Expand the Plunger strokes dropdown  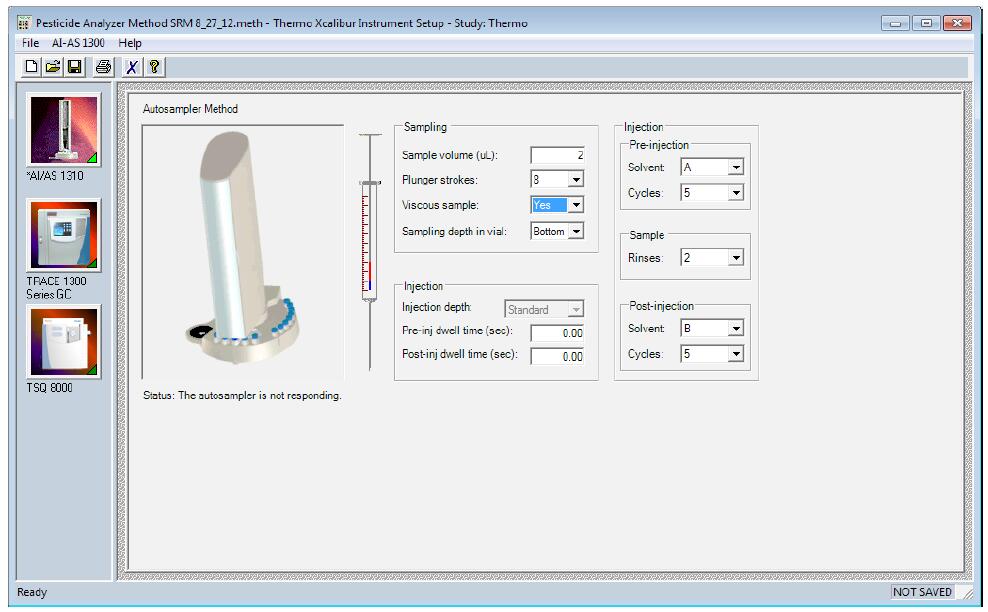[x=575, y=180]
